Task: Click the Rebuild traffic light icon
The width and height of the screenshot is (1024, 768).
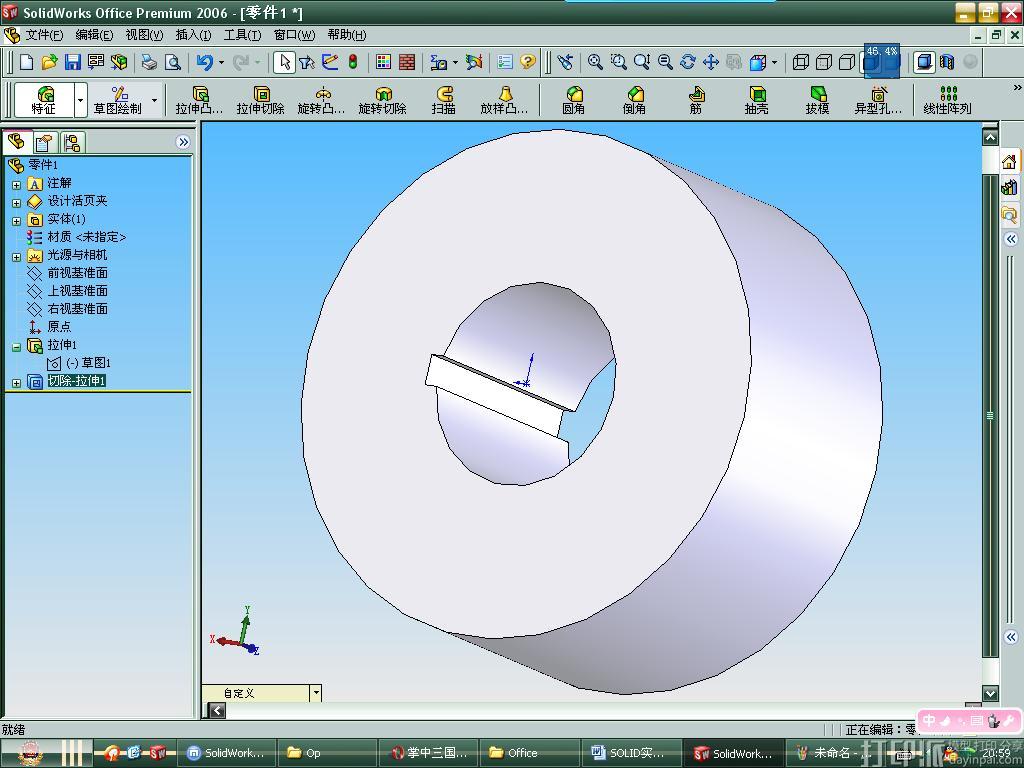Action: click(352, 62)
